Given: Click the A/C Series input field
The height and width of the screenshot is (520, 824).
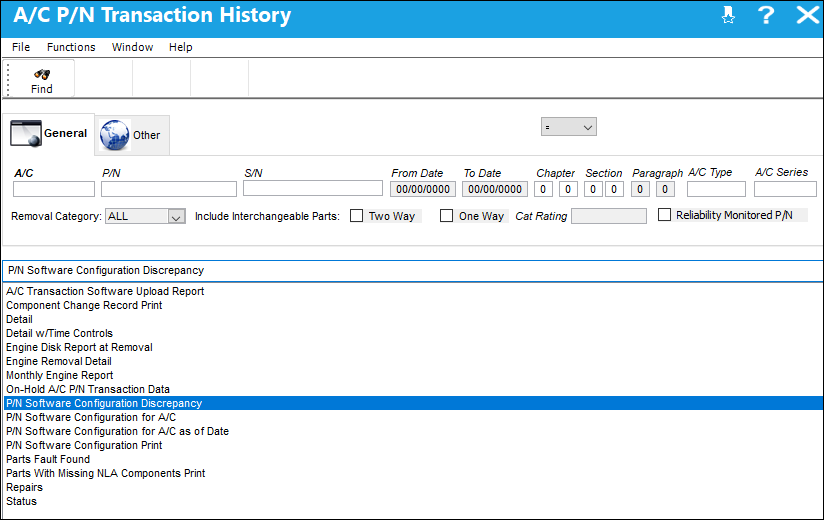Looking at the screenshot, I should [x=785, y=189].
